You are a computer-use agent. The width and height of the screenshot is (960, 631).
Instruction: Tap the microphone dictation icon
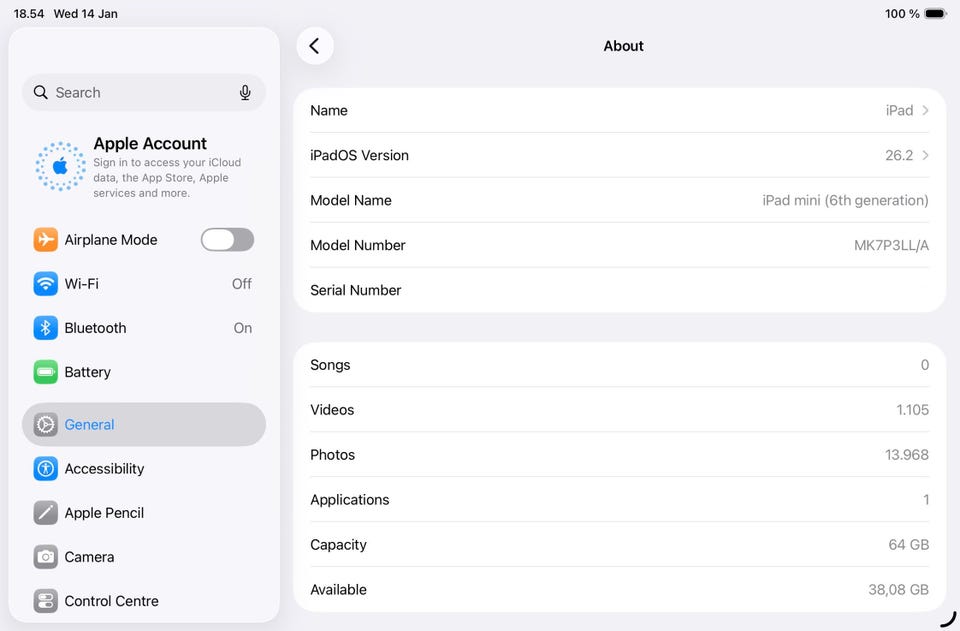(245, 93)
